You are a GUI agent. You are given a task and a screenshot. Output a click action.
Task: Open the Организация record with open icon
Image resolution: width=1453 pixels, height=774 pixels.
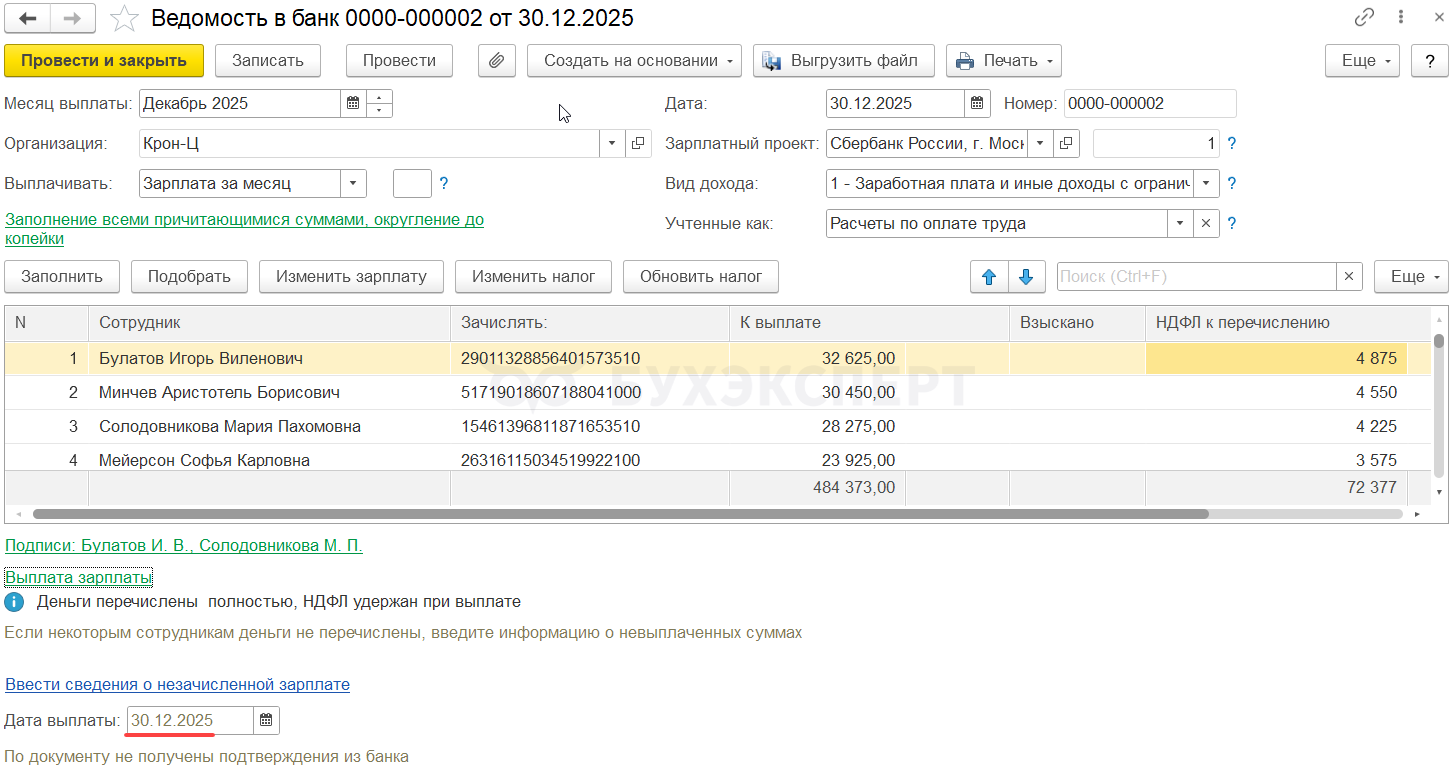click(638, 143)
